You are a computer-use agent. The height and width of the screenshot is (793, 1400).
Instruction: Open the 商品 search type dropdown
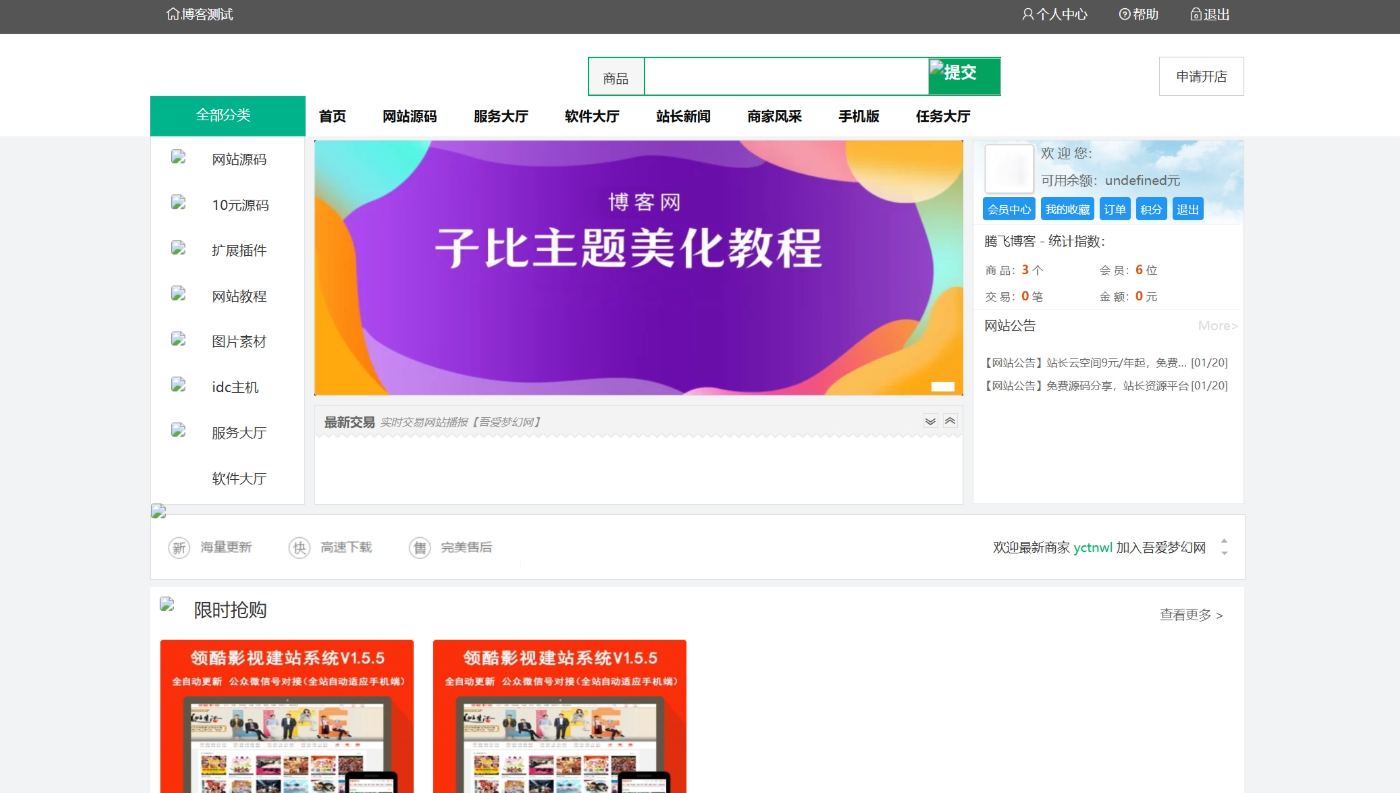point(616,78)
